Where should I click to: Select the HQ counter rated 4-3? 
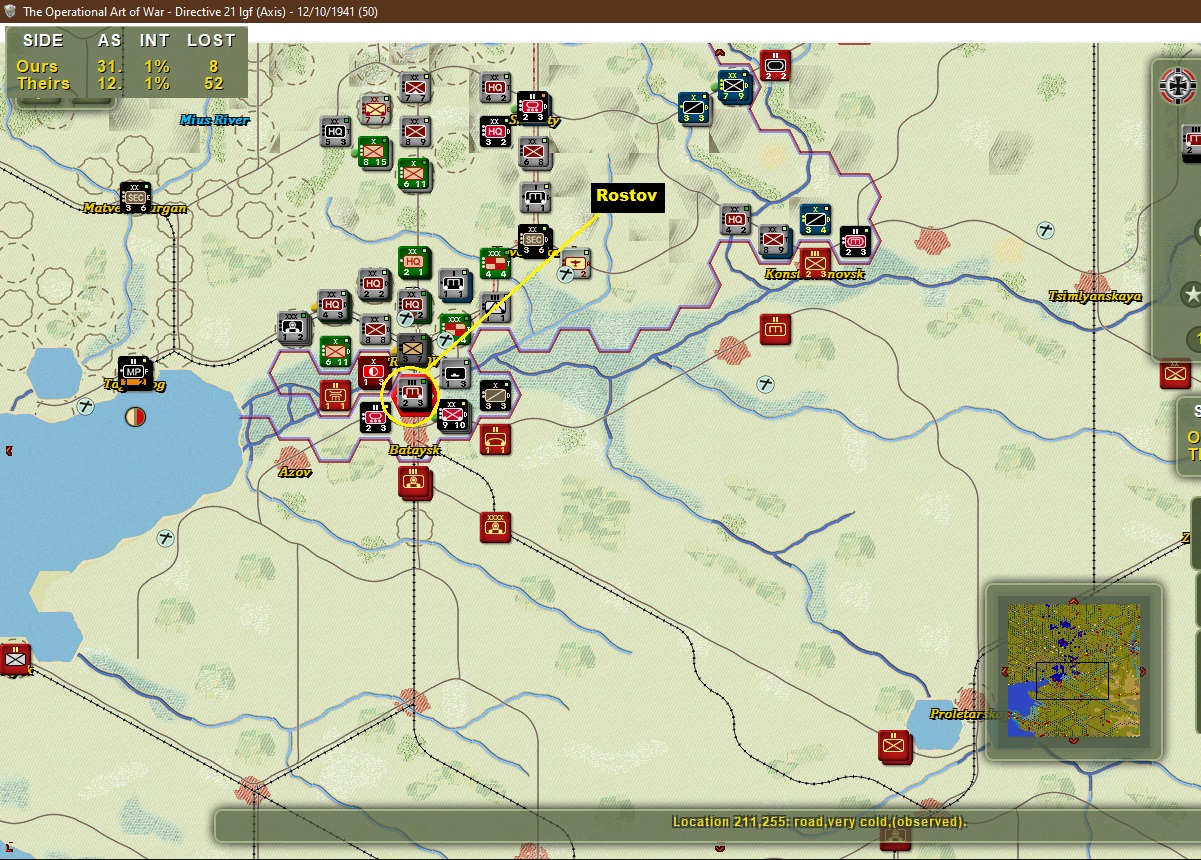click(334, 306)
